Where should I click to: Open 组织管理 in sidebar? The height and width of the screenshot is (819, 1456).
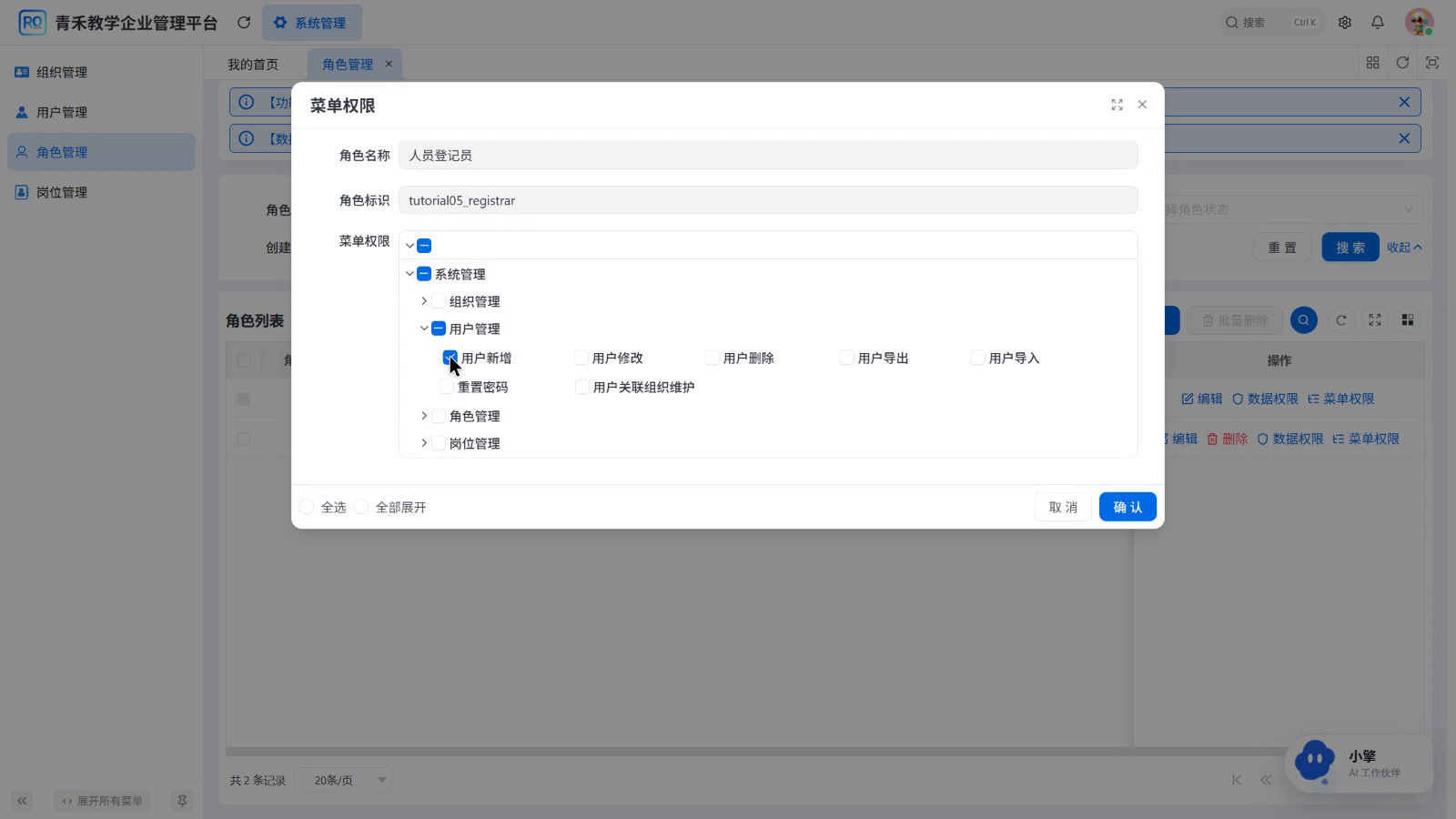click(x=102, y=72)
